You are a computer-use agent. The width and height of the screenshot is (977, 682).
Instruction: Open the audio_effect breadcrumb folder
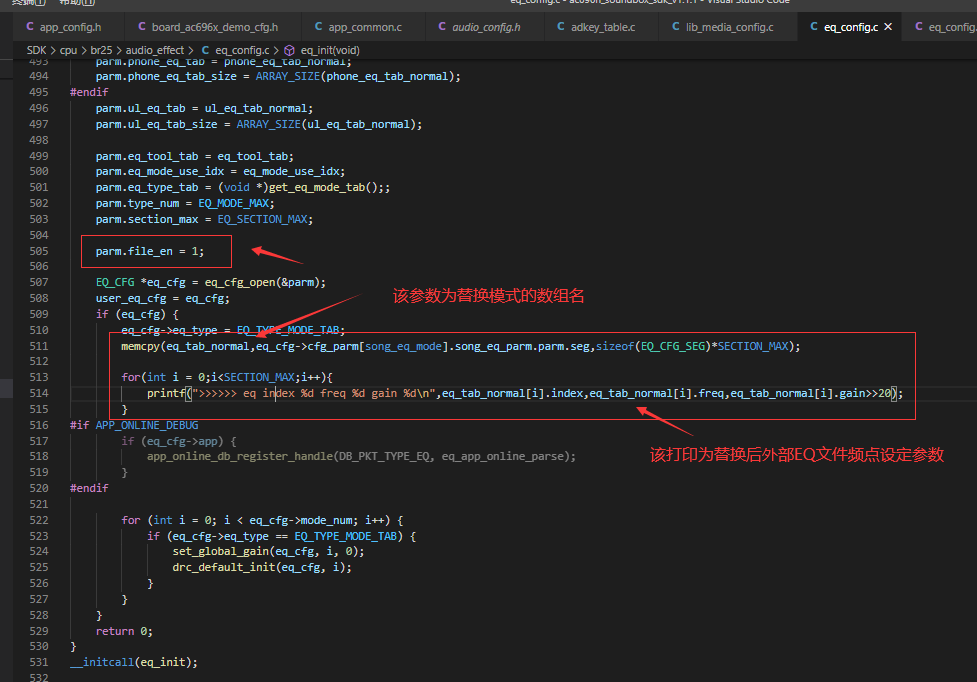[x=155, y=50]
